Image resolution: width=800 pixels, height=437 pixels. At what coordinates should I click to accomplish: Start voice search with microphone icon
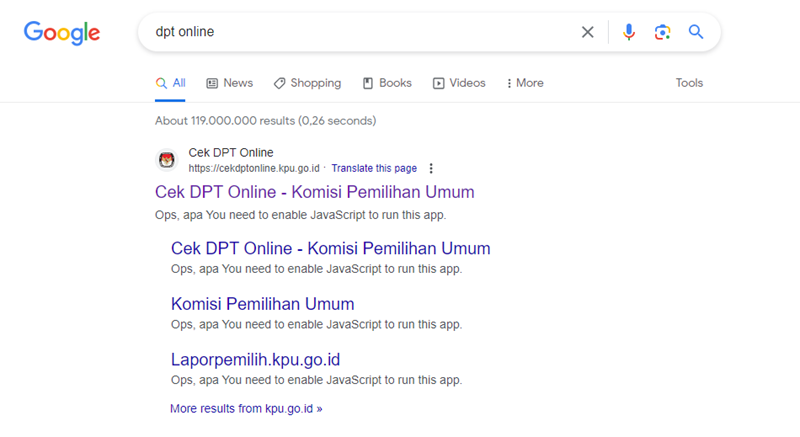(x=629, y=32)
